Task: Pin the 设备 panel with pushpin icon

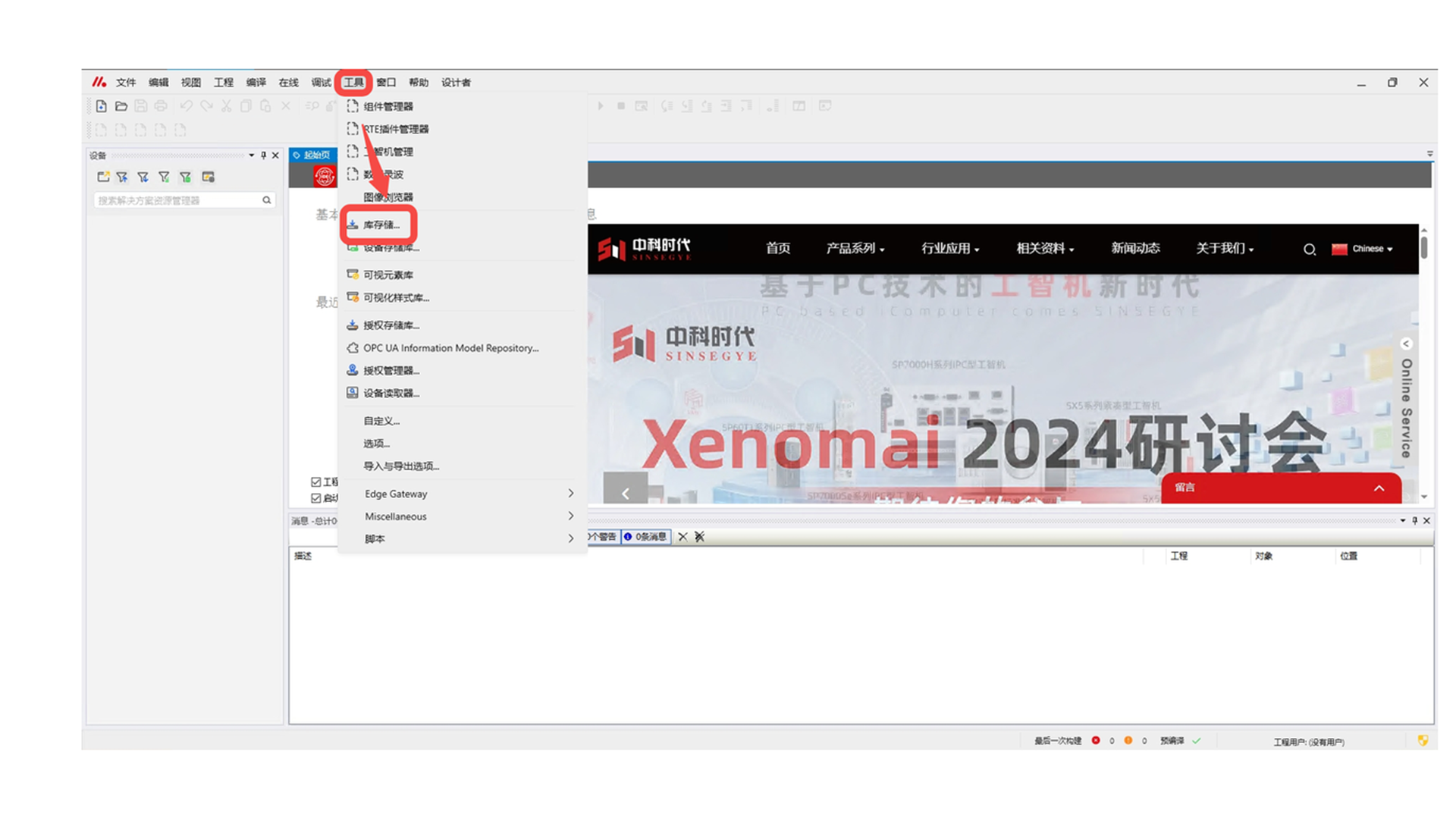Action: tap(263, 155)
